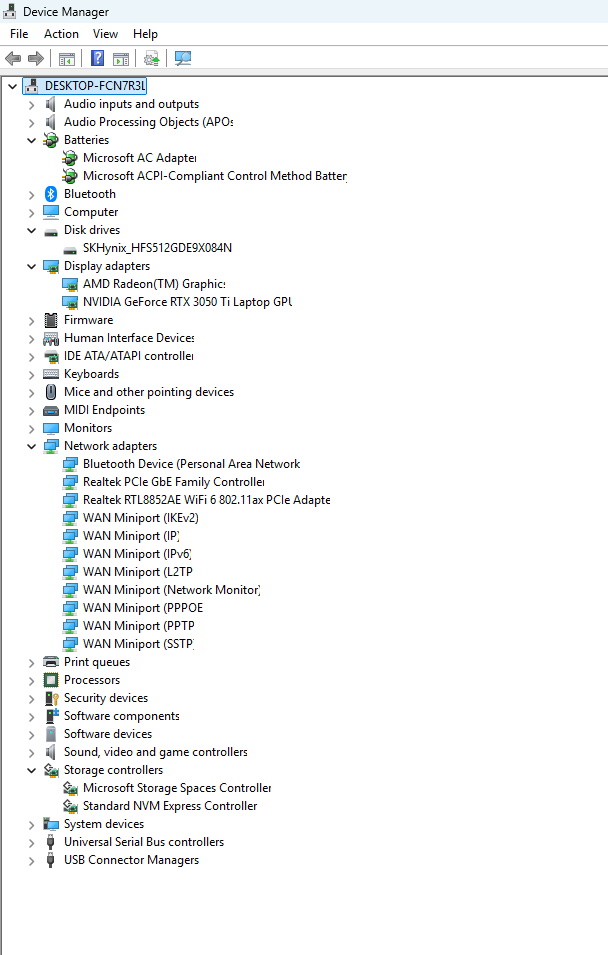This screenshot has height=955, width=608.
Task: Collapse the Batteries category chevron
Action: (32, 141)
